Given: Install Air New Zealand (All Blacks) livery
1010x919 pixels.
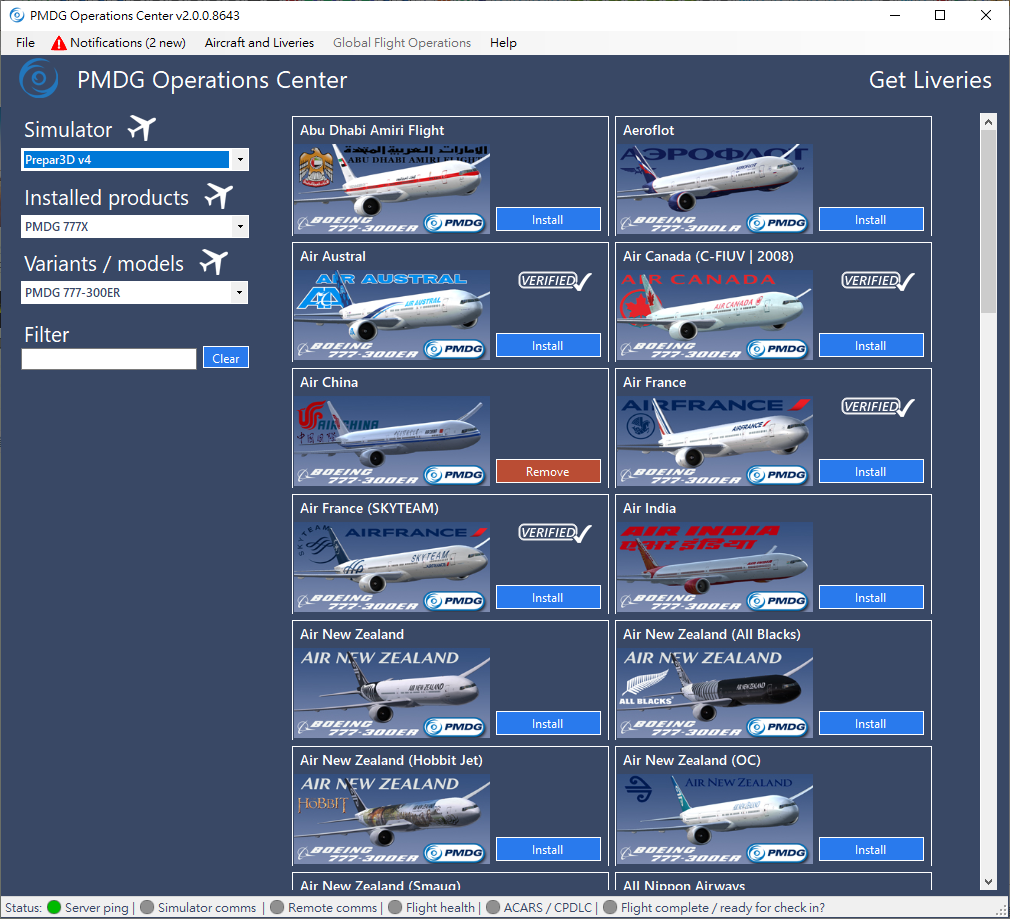Looking at the screenshot, I should pos(871,724).
